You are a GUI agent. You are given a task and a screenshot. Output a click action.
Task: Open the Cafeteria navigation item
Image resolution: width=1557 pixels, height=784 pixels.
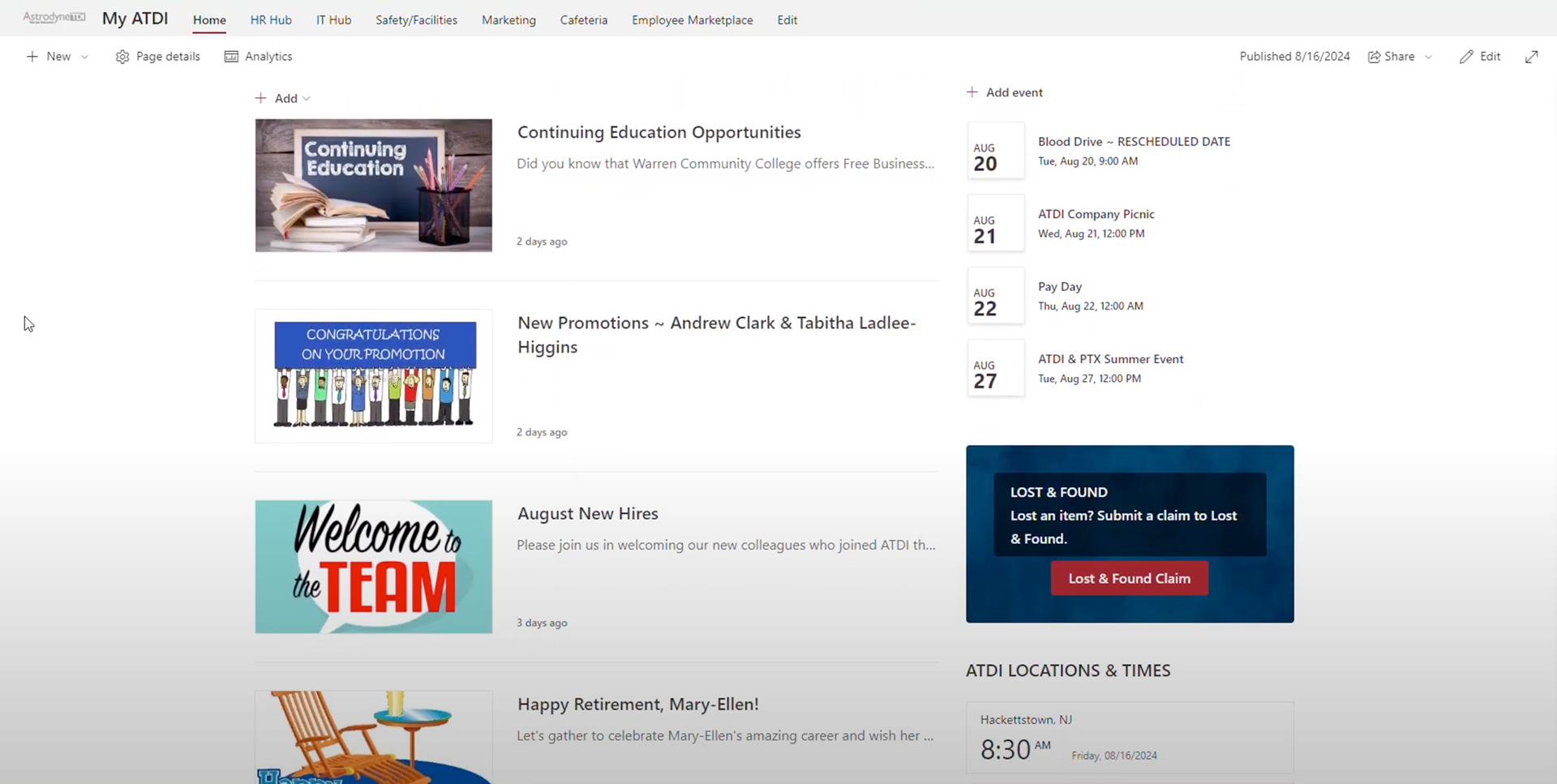[583, 19]
